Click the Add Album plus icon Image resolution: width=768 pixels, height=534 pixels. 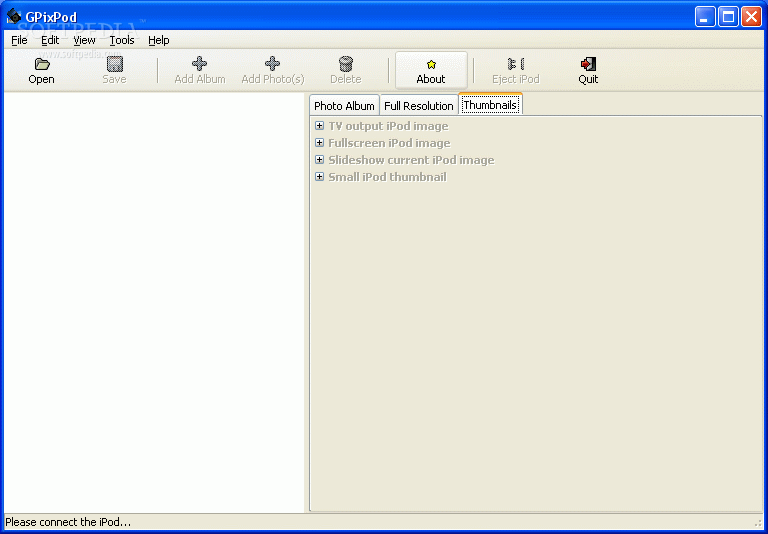tap(199, 64)
